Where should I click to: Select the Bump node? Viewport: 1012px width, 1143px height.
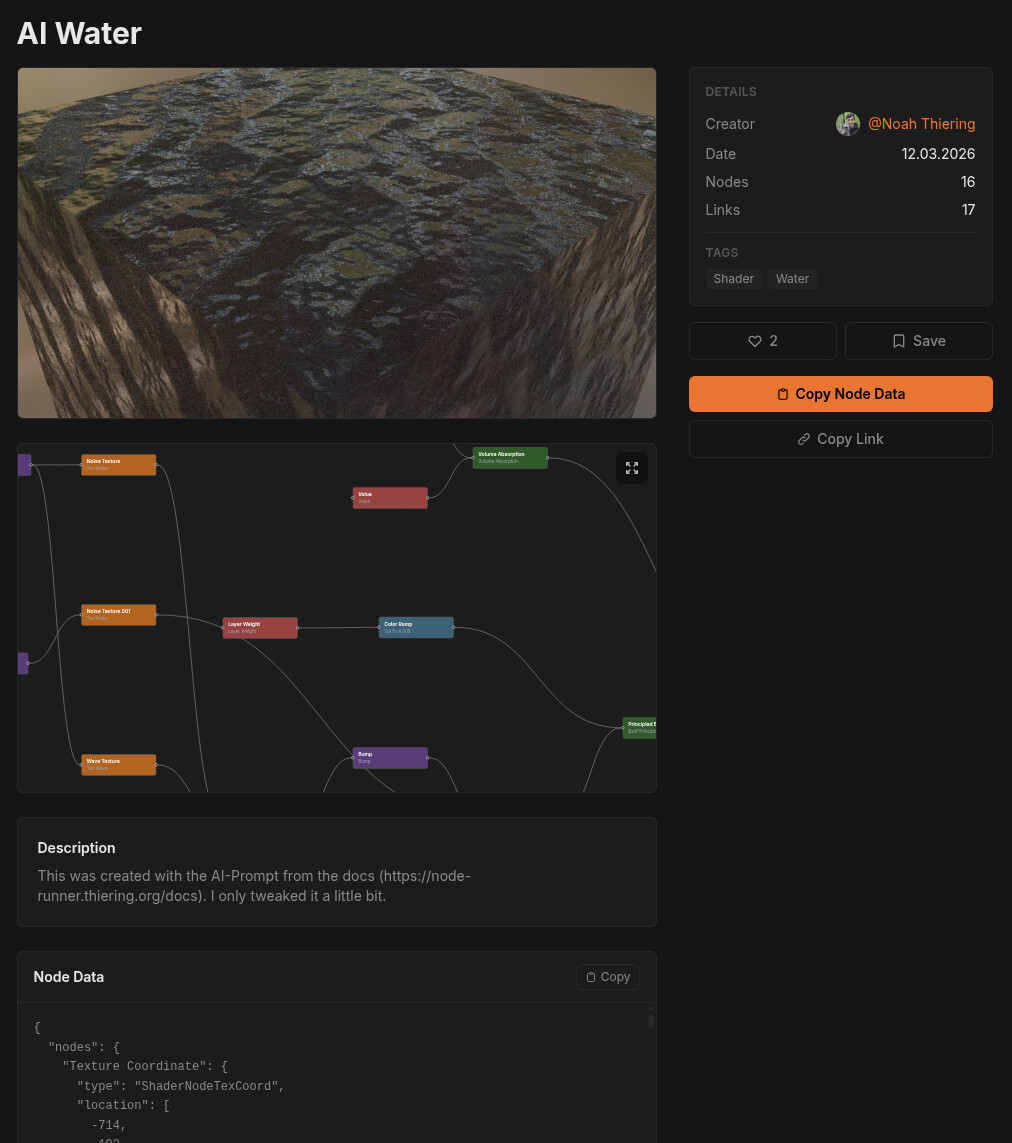(390, 758)
